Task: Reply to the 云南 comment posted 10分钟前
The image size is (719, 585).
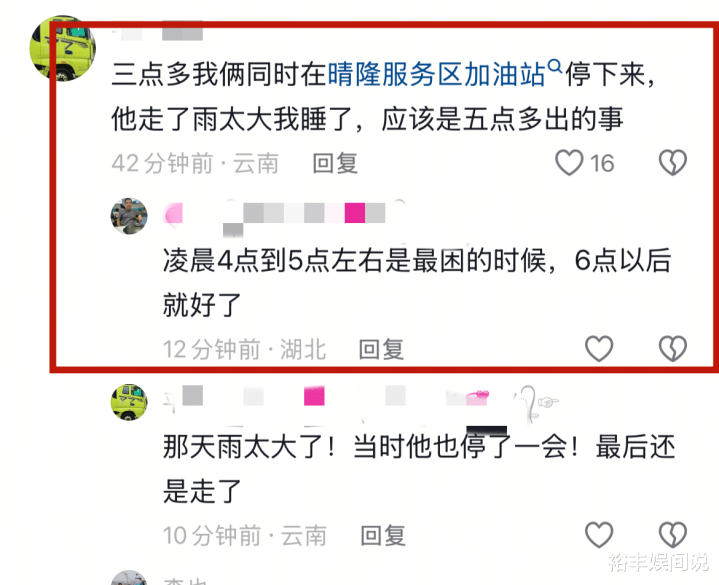Action: pos(383,535)
